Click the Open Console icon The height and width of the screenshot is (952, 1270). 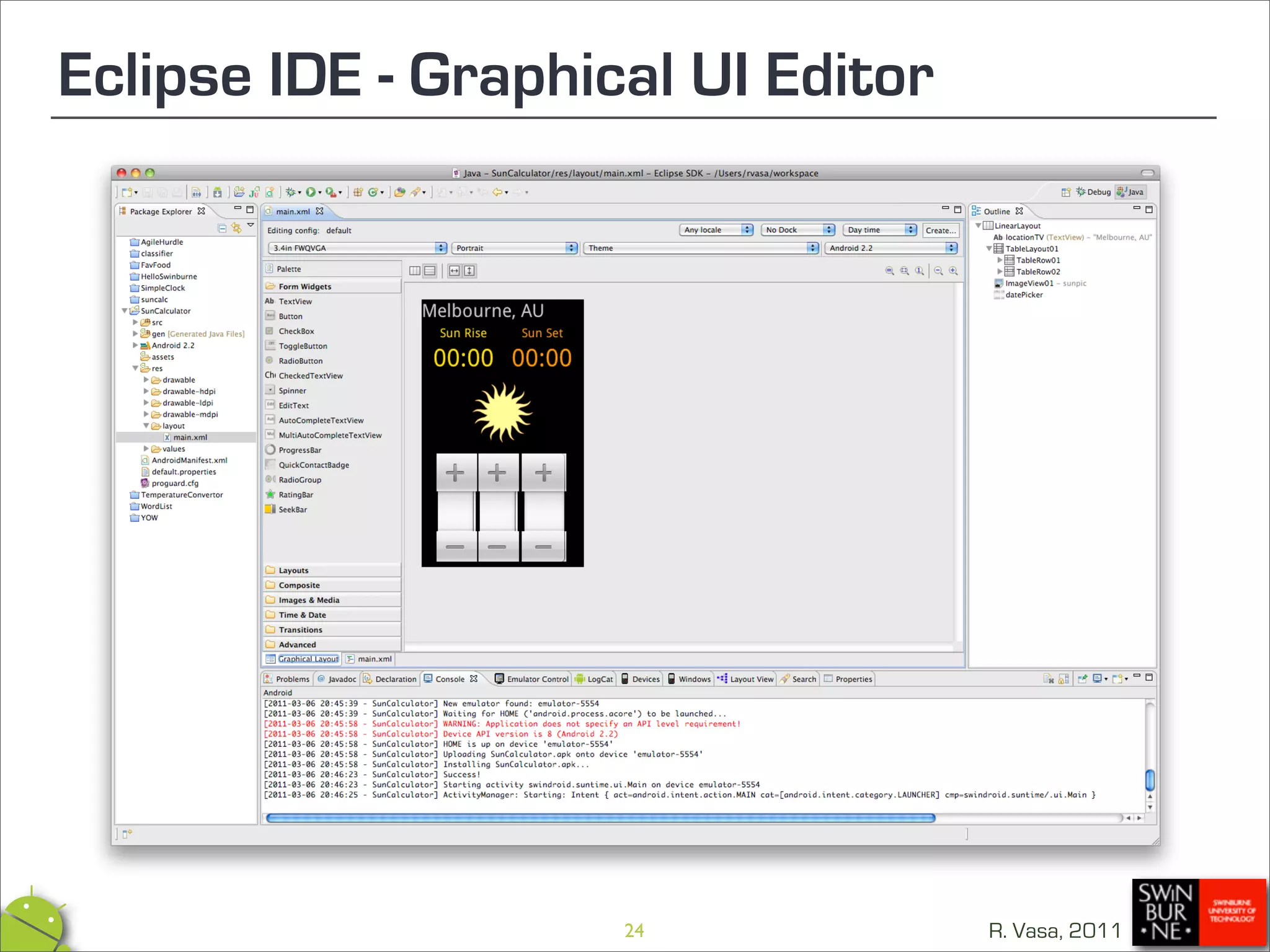point(1117,679)
